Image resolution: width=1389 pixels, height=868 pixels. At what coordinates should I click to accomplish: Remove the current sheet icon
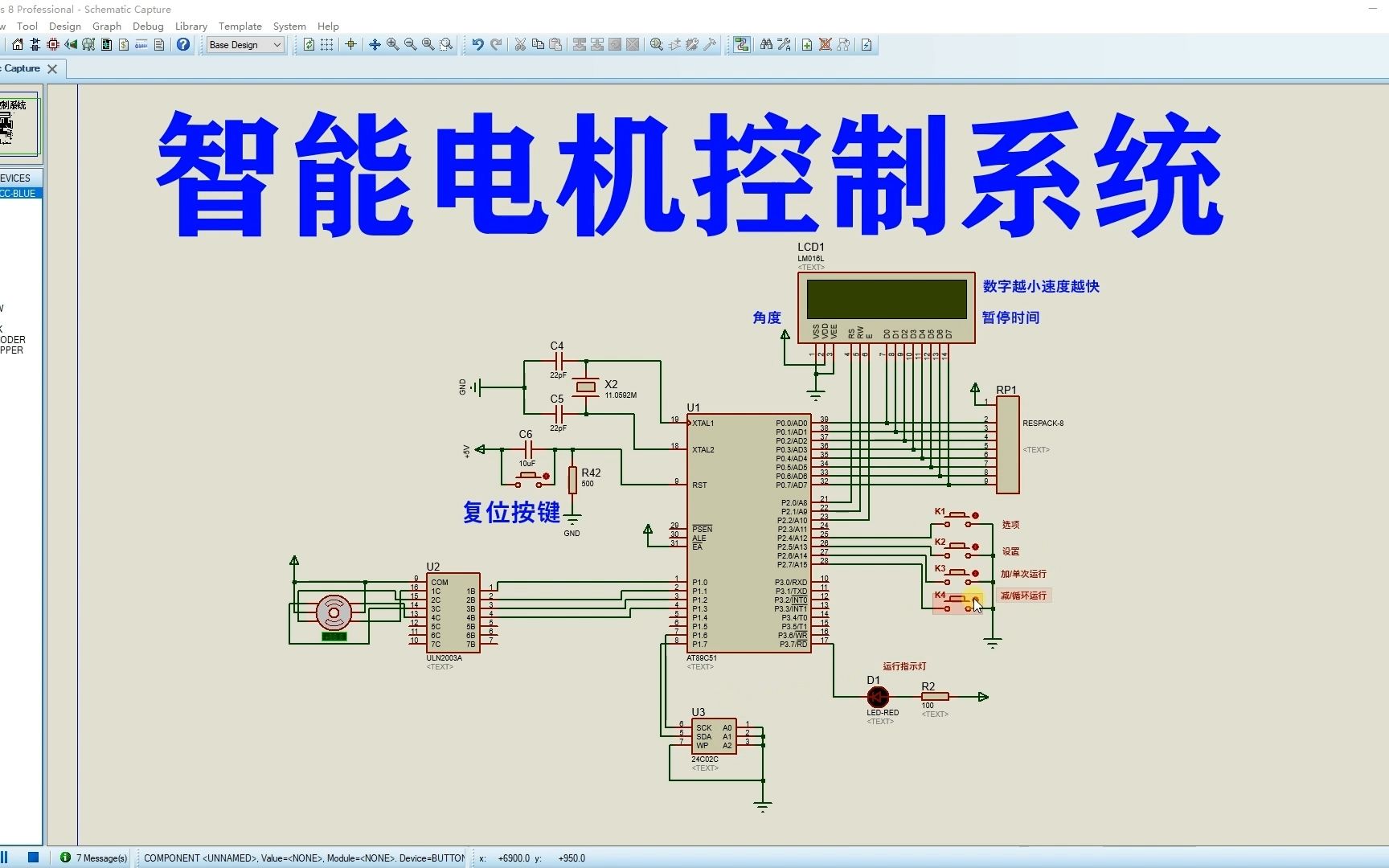(x=825, y=45)
